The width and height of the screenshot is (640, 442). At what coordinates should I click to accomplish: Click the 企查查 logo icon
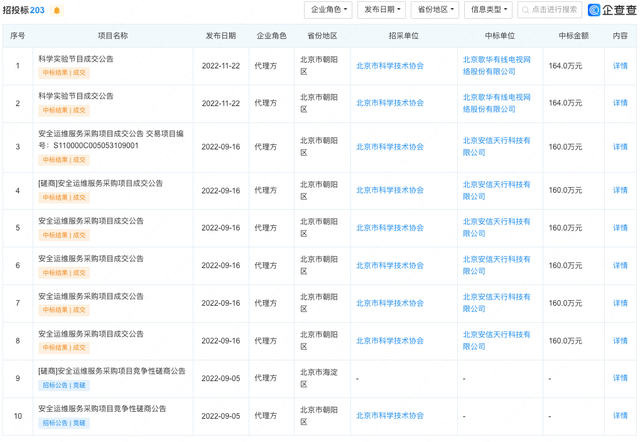click(593, 10)
